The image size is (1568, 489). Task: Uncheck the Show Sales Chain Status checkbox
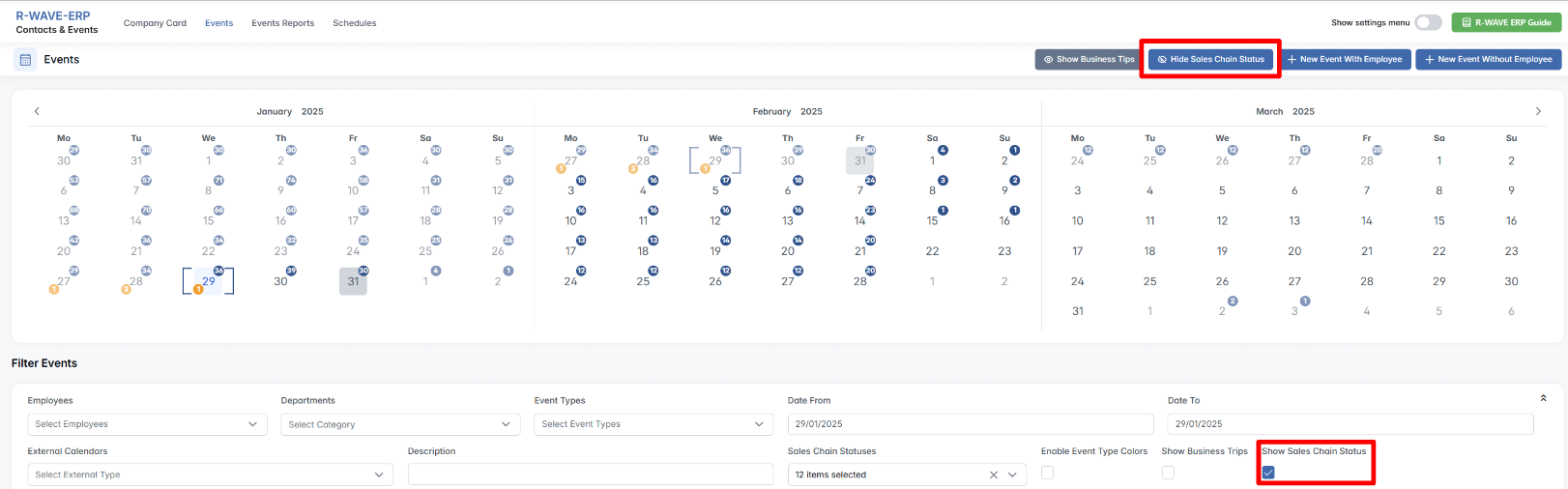point(1268,473)
